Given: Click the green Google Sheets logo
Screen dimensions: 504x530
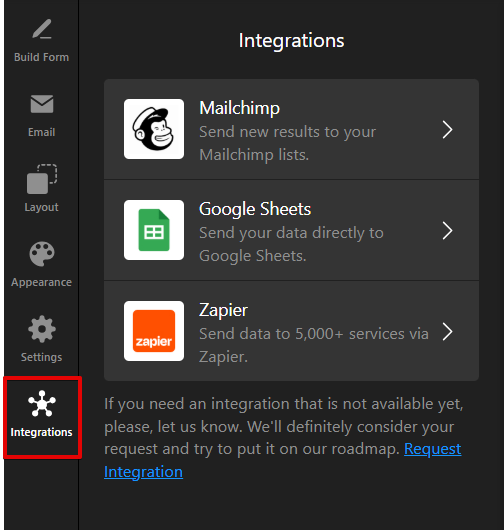Looking at the screenshot, I should tap(154, 230).
